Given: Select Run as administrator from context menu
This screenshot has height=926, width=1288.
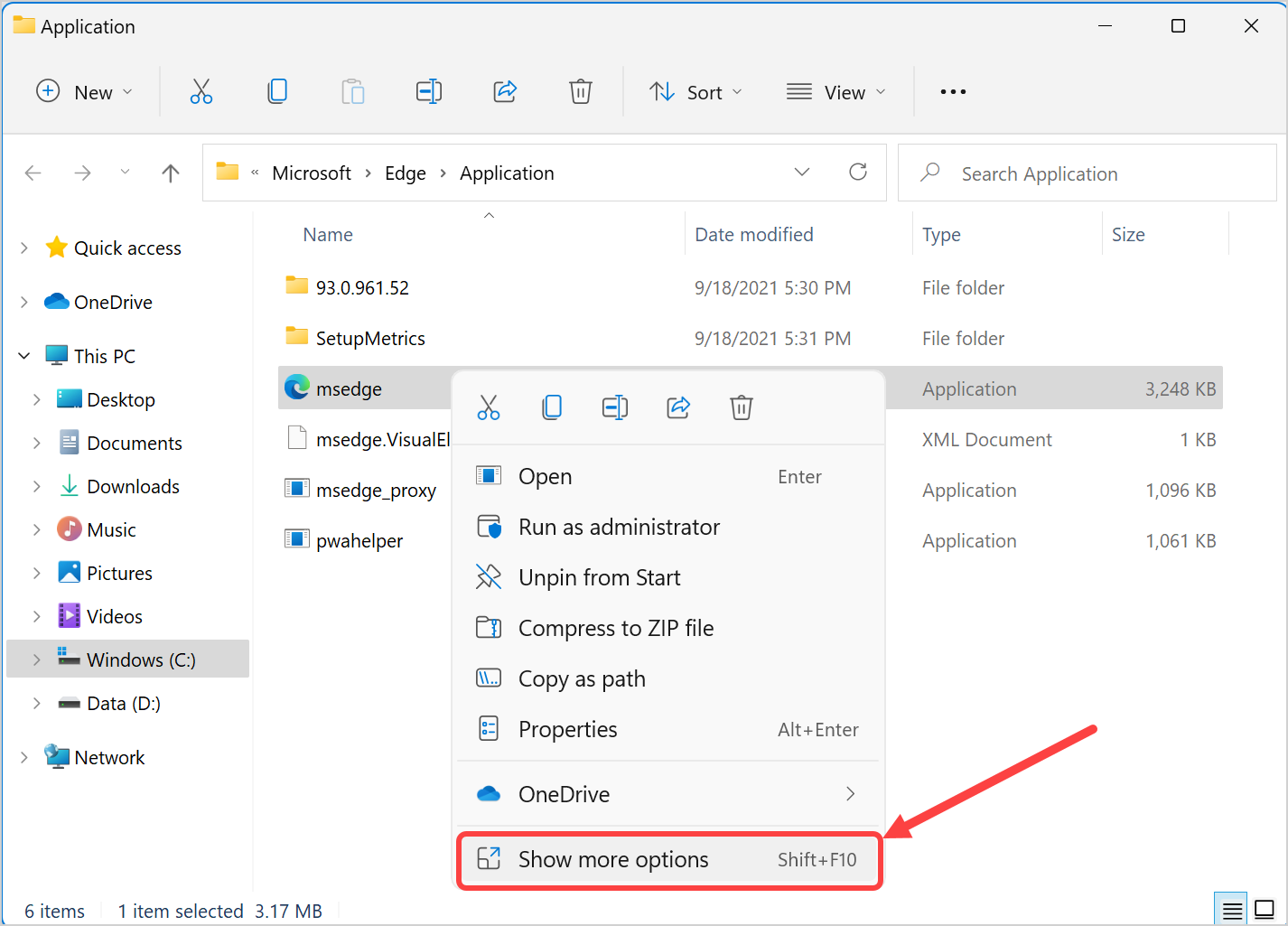Looking at the screenshot, I should pyautogui.click(x=619, y=527).
